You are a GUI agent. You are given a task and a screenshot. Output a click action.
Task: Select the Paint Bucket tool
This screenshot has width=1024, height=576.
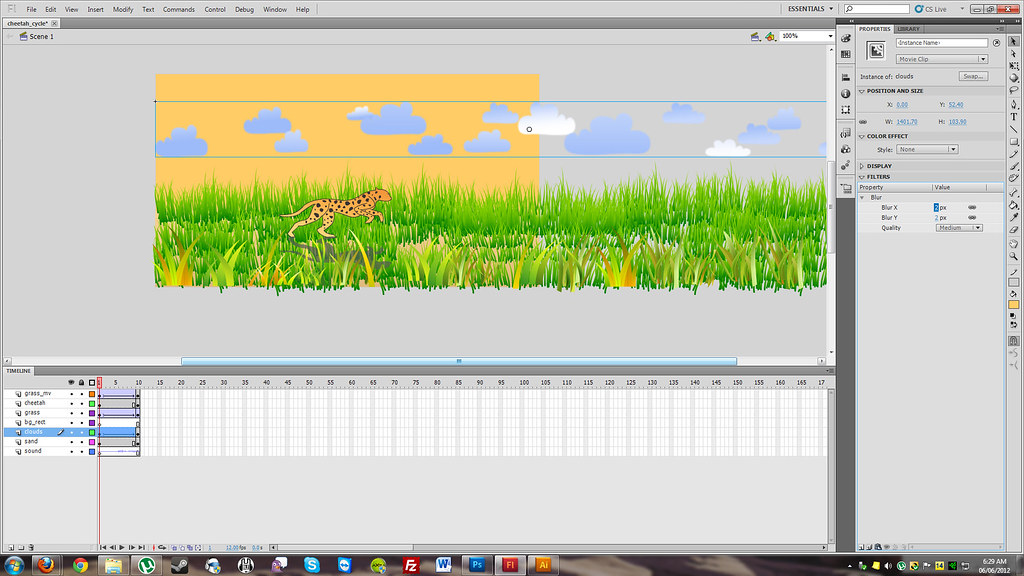1014,204
